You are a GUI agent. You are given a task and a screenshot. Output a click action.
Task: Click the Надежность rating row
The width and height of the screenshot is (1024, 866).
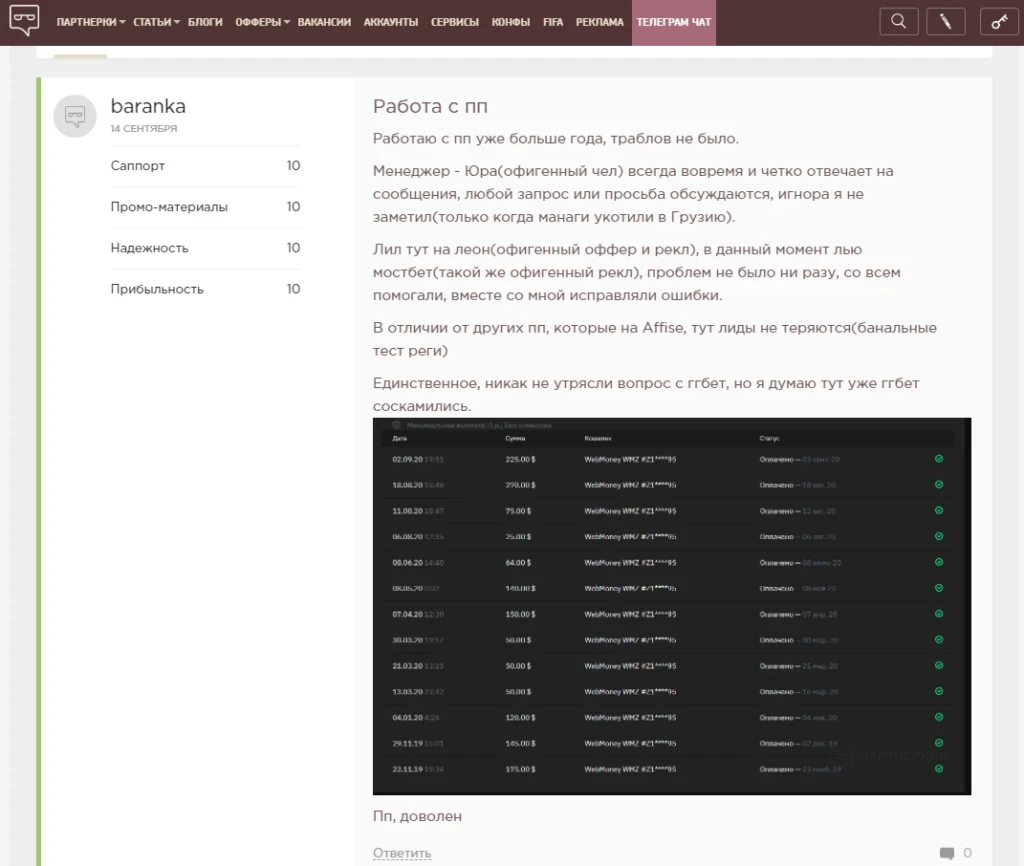pos(205,248)
